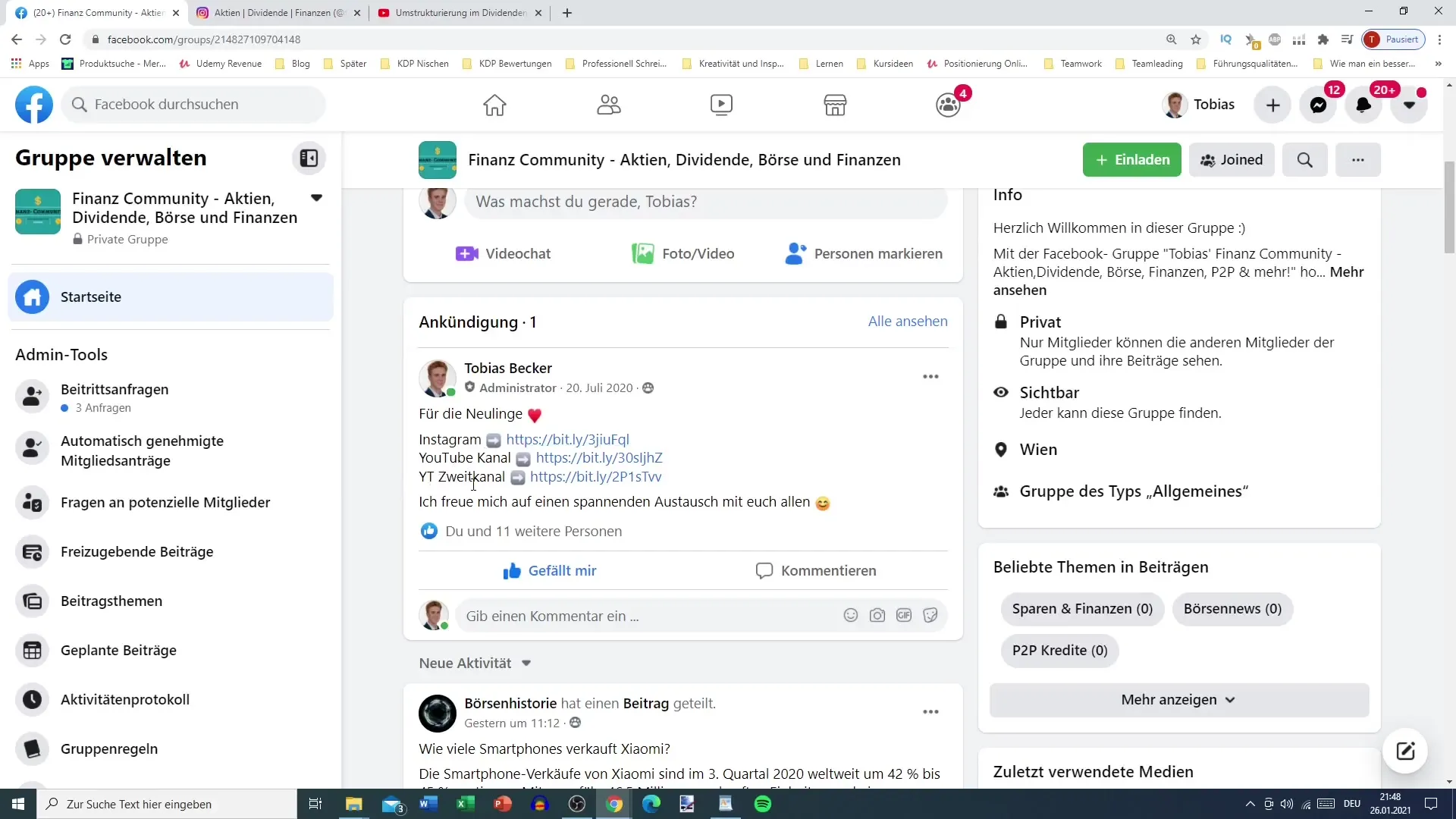Open Freizugebende Beiträge
1456x819 pixels.
coord(171,552)
